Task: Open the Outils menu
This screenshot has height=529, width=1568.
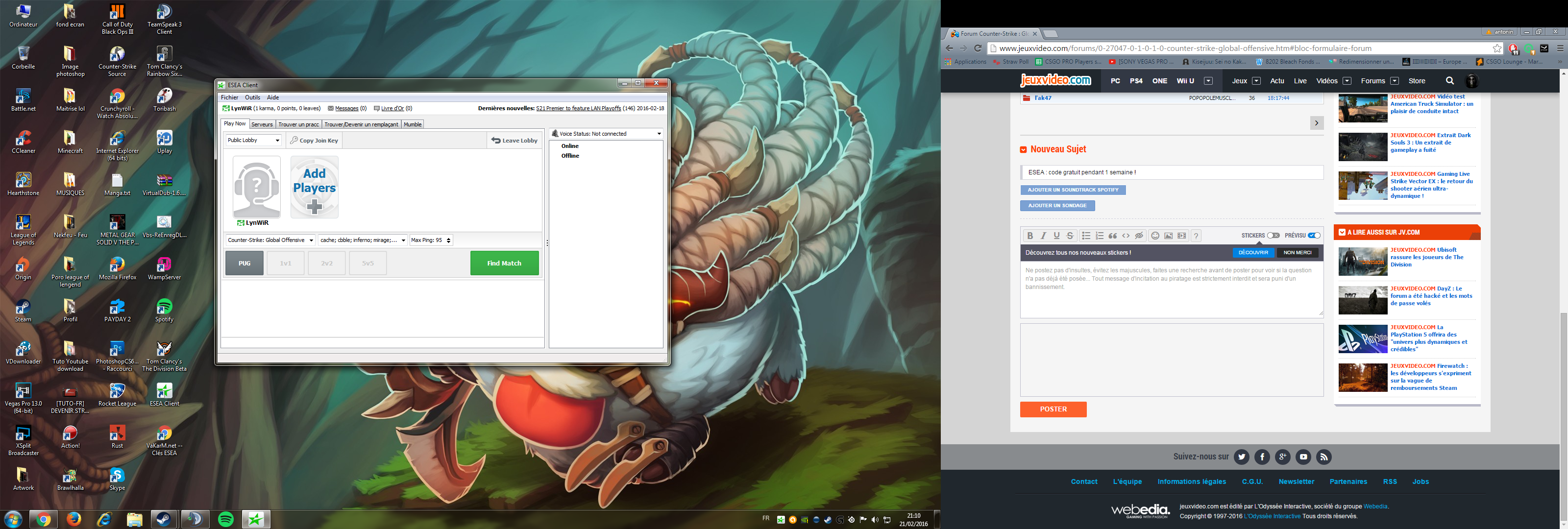Action: click(252, 97)
